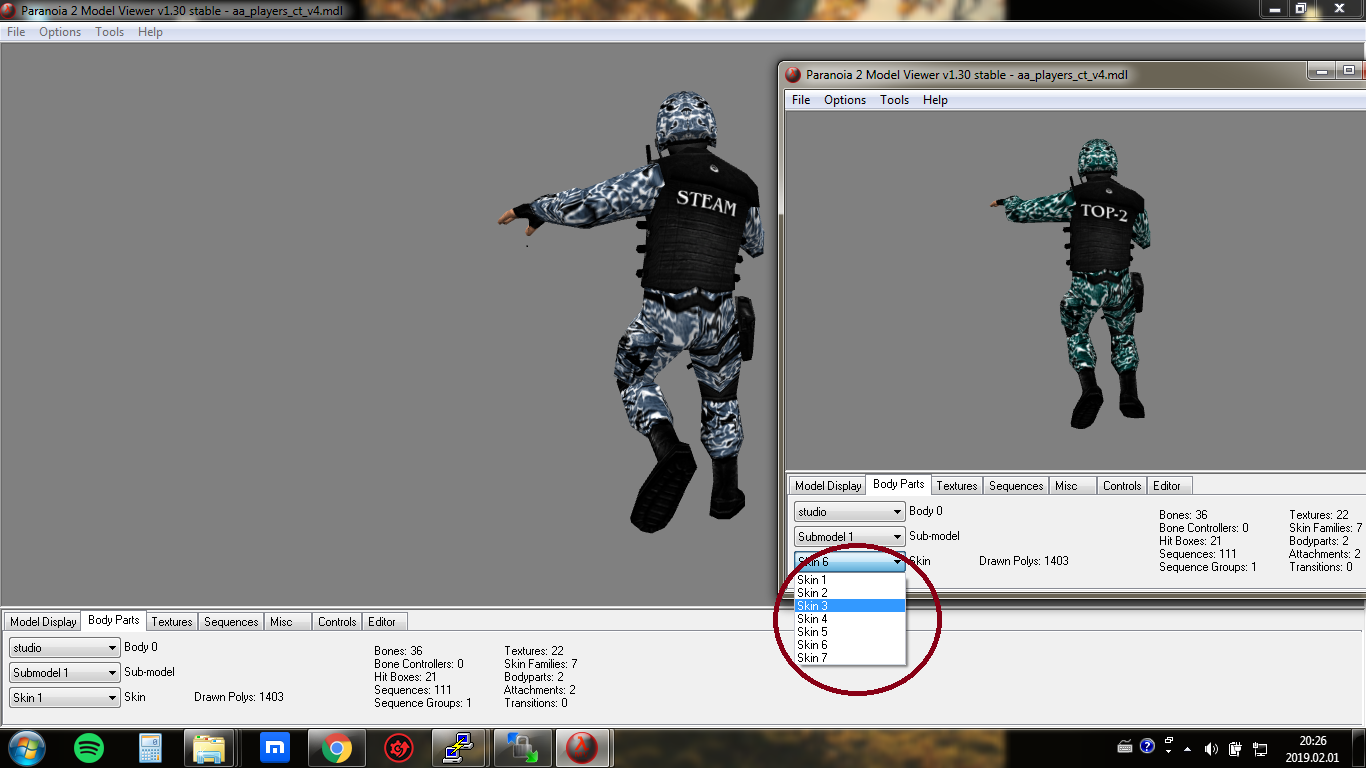This screenshot has width=1366, height=768.
Task: Switch to Half-Life lambda Model Viewer taskbar icon
Action: tap(583, 748)
